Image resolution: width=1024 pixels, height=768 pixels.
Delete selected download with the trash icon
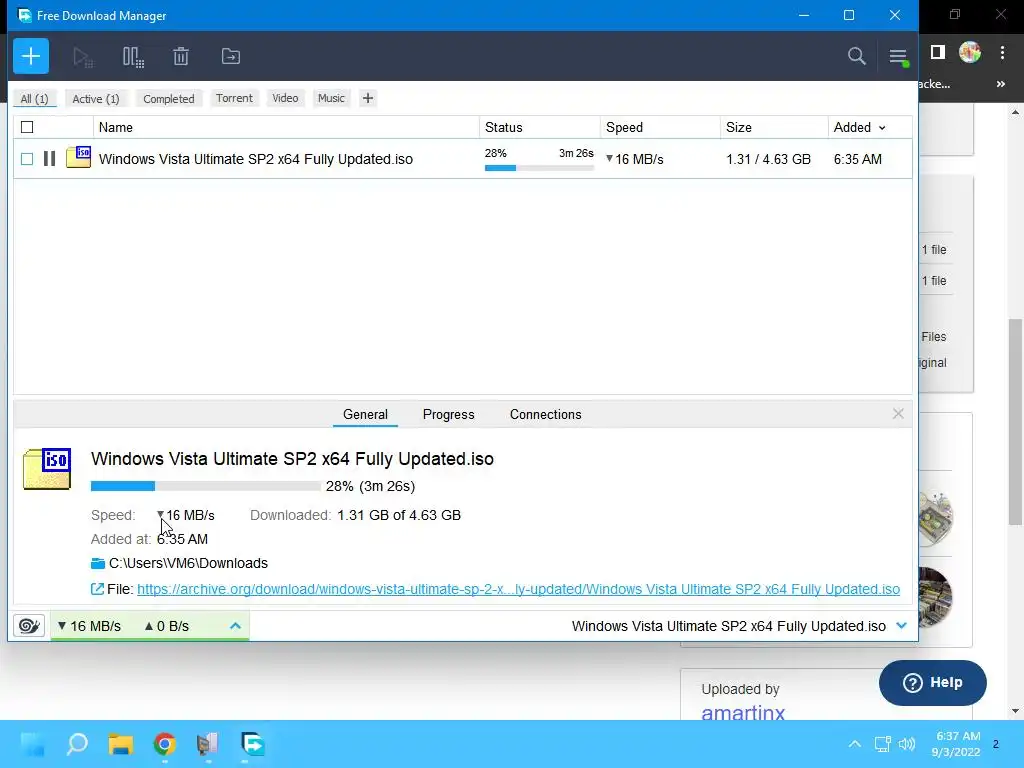pyautogui.click(x=181, y=57)
